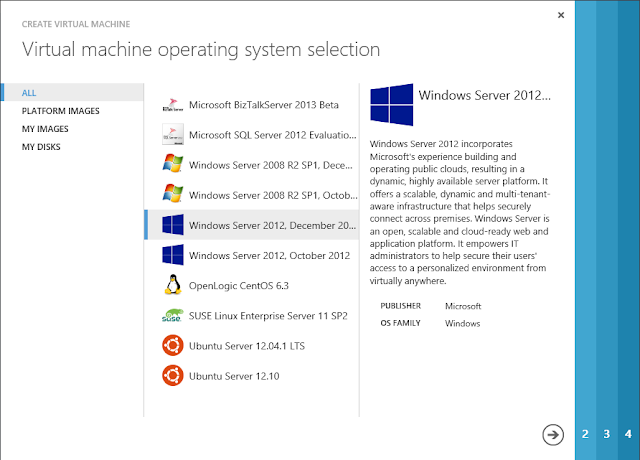Pick Windows Server 2008 R2 SP1, December text
This screenshot has height=460, width=640.
(x=271, y=165)
